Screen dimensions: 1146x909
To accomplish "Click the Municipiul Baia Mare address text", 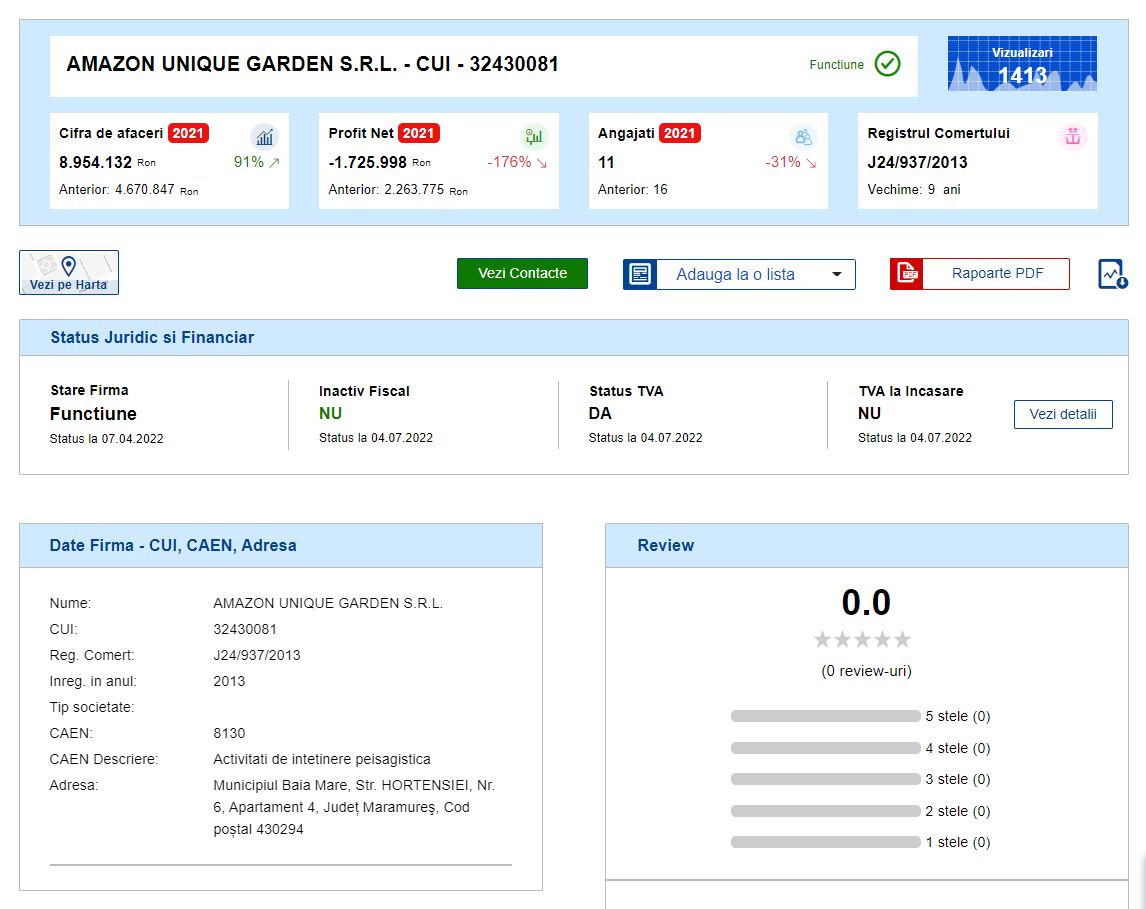I will click(x=354, y=807).
